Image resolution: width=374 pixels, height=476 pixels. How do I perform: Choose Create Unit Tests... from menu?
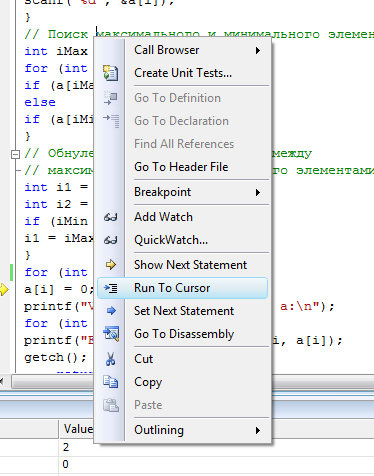point(183,73)
